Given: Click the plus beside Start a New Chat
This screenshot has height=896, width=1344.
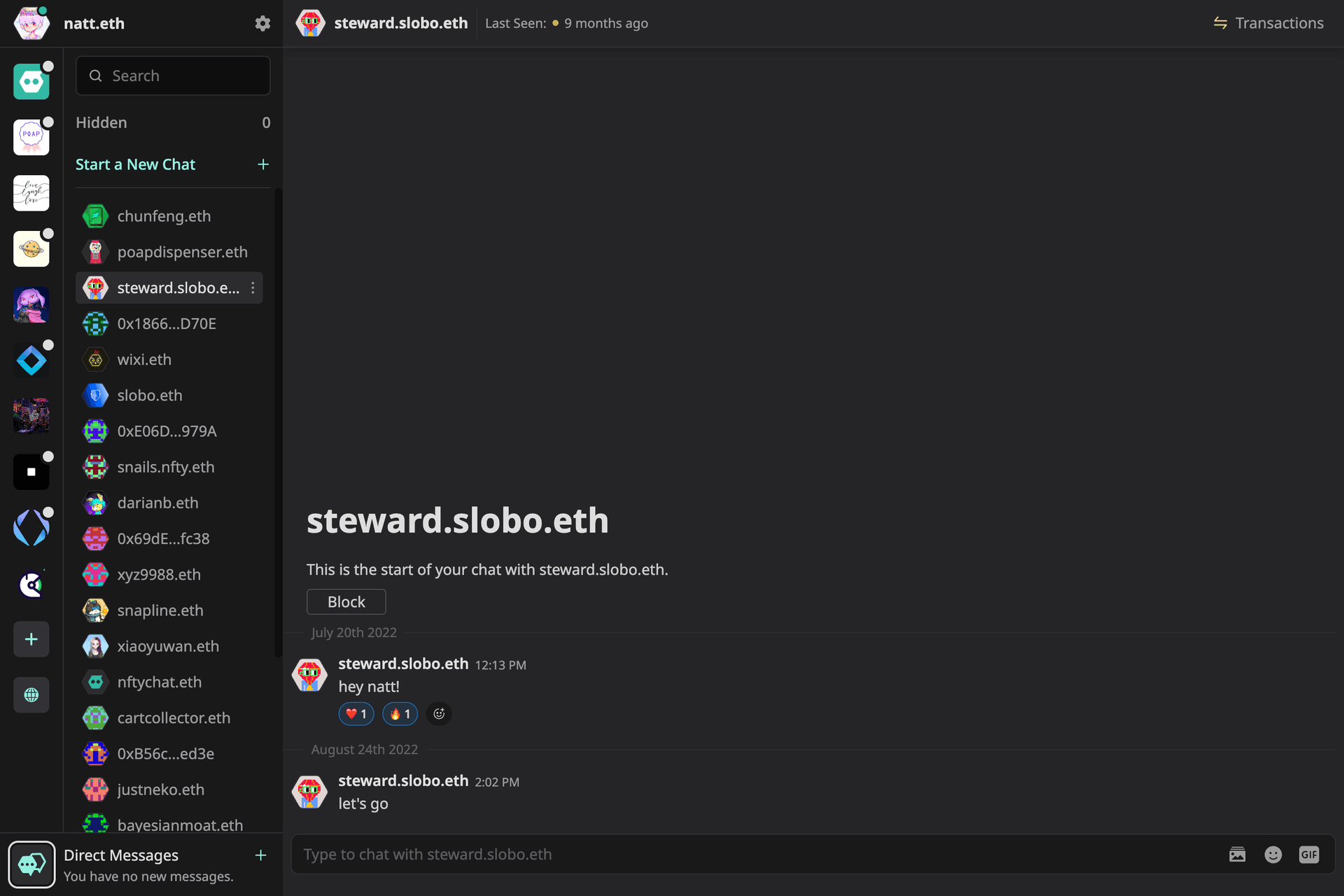Looking at the screenshot, I should [263, 164].
